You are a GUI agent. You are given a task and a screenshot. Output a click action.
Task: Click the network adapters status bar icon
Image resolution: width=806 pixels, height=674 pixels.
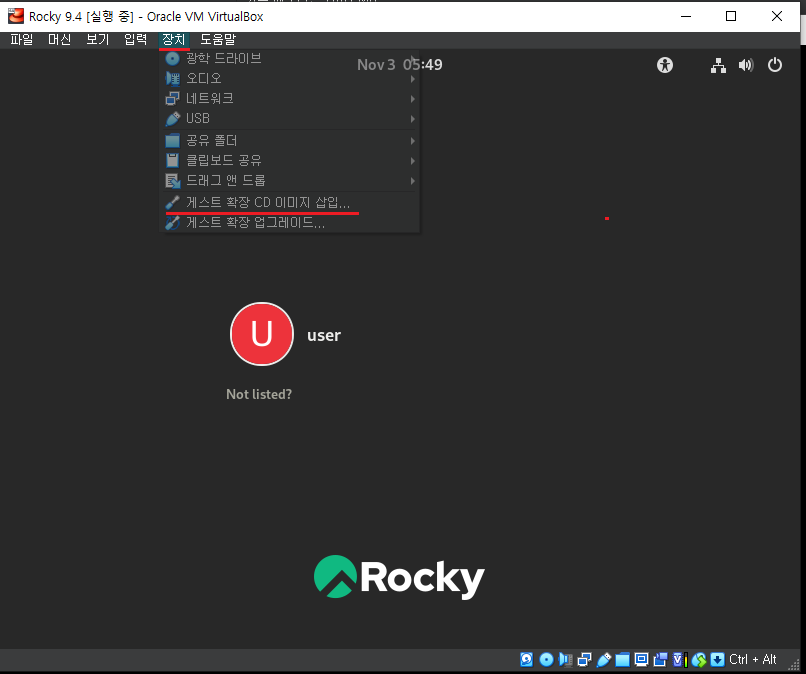click(x=584, y=660)
